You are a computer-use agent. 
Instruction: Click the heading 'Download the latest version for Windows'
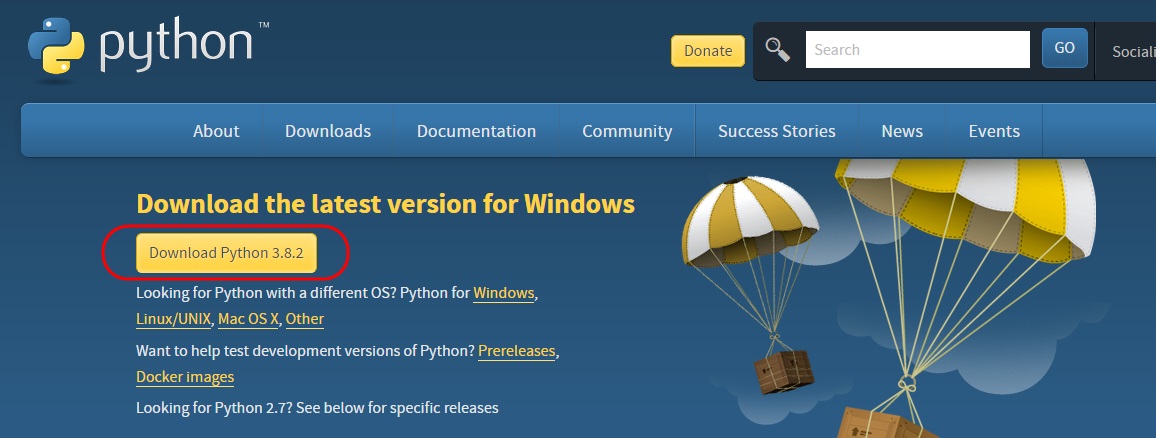[386, 204]
